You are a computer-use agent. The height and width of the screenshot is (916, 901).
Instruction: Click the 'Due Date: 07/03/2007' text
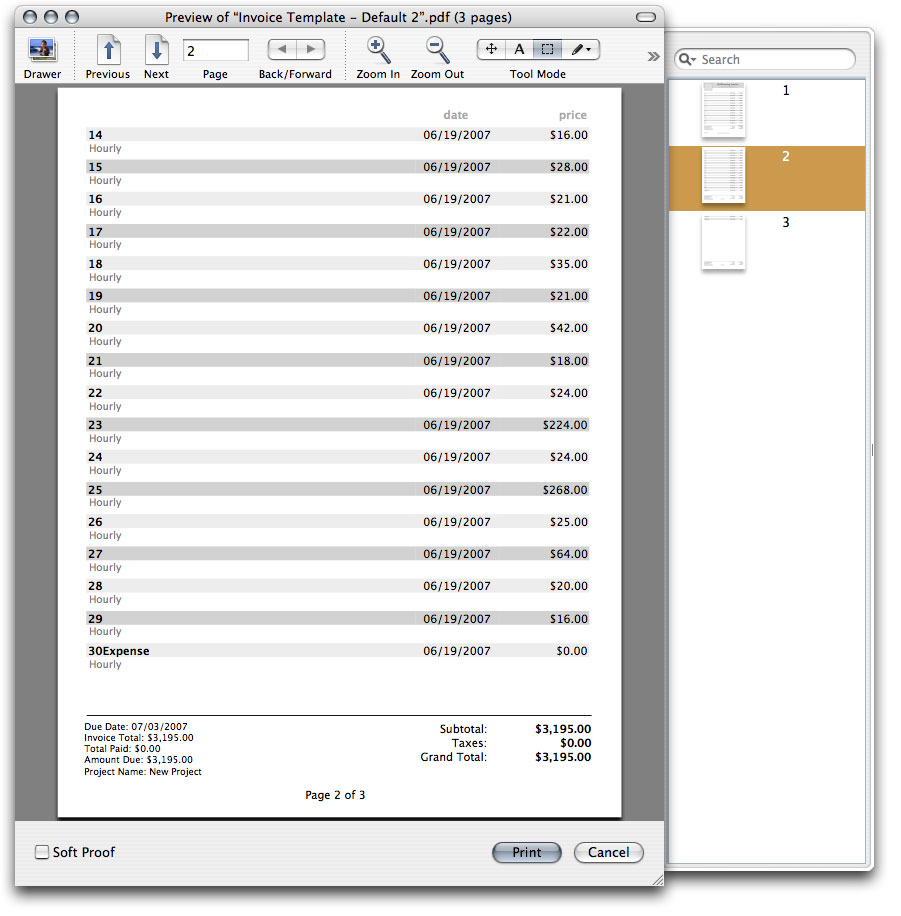coord(136,727)
